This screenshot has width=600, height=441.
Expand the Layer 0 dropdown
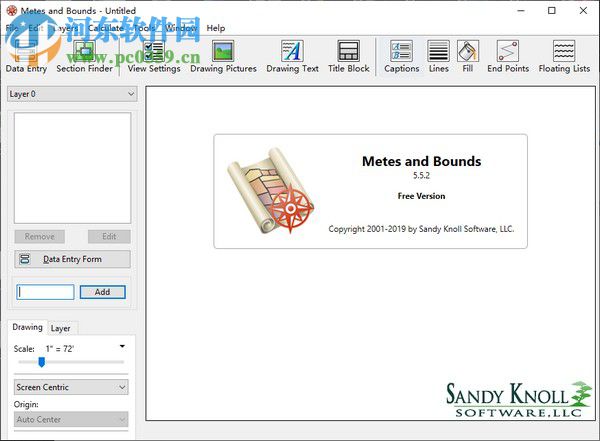pyautogui.click(x=72, y=94)
